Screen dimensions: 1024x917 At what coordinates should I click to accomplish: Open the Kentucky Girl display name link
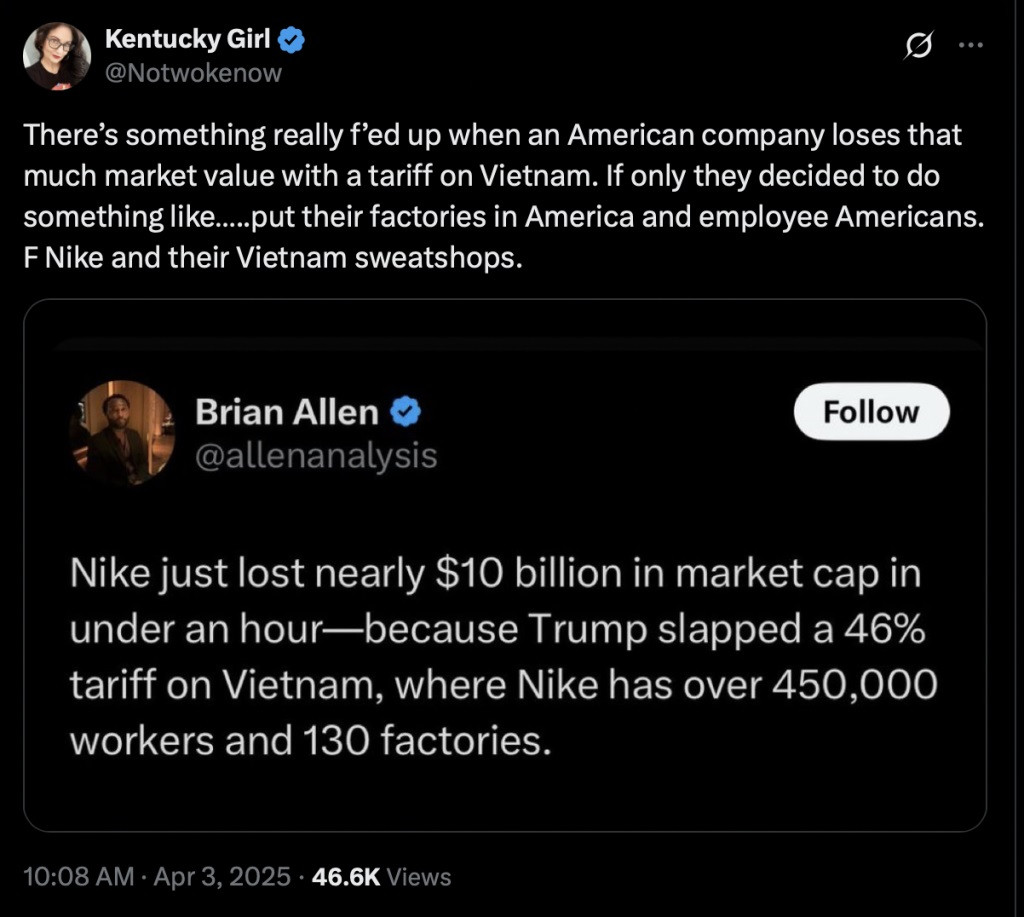tap(188, 41)
